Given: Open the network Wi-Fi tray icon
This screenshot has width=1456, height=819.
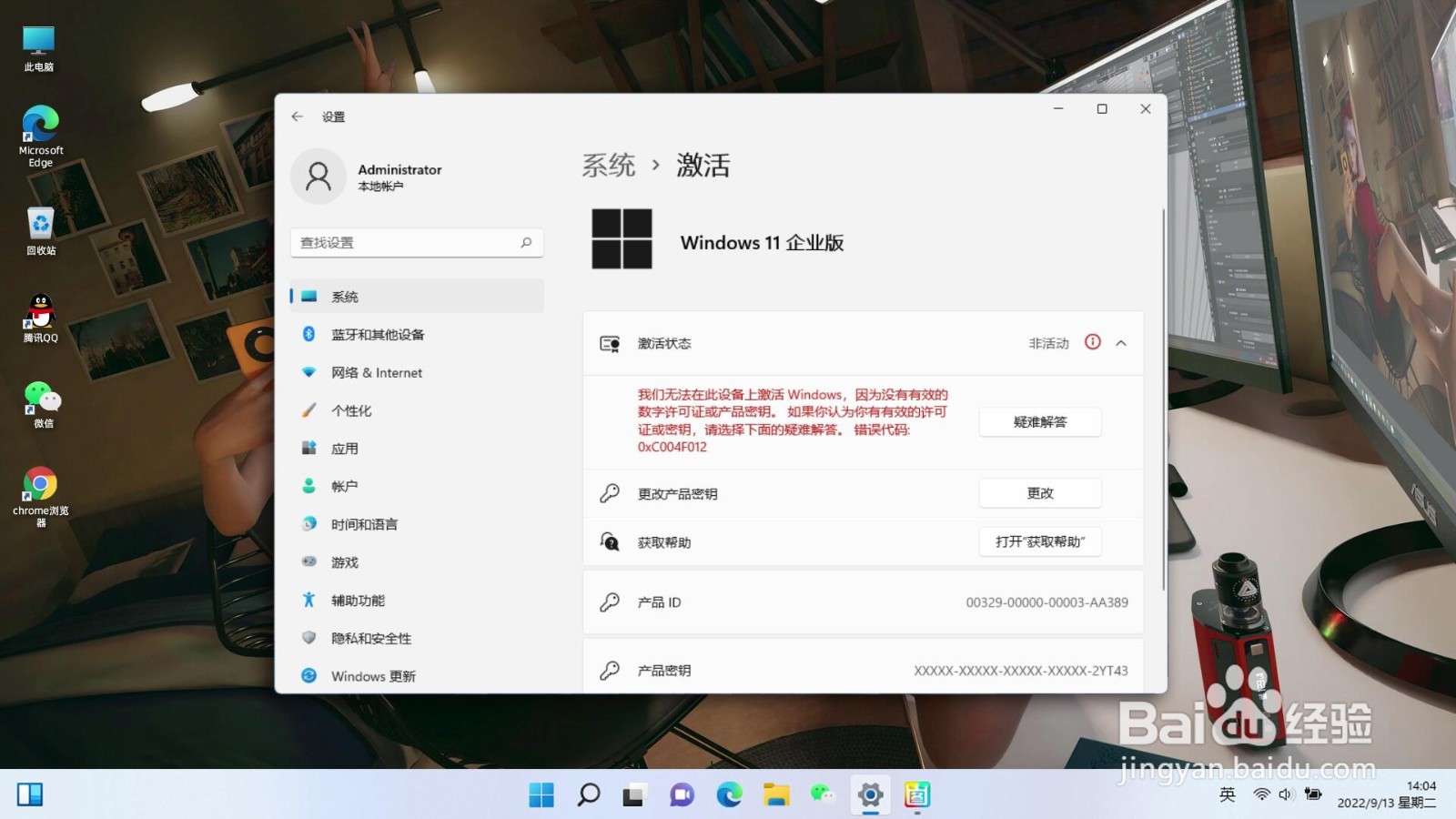Looking at the screenshot, I should pyautogui.click(x=1261, y=794).
